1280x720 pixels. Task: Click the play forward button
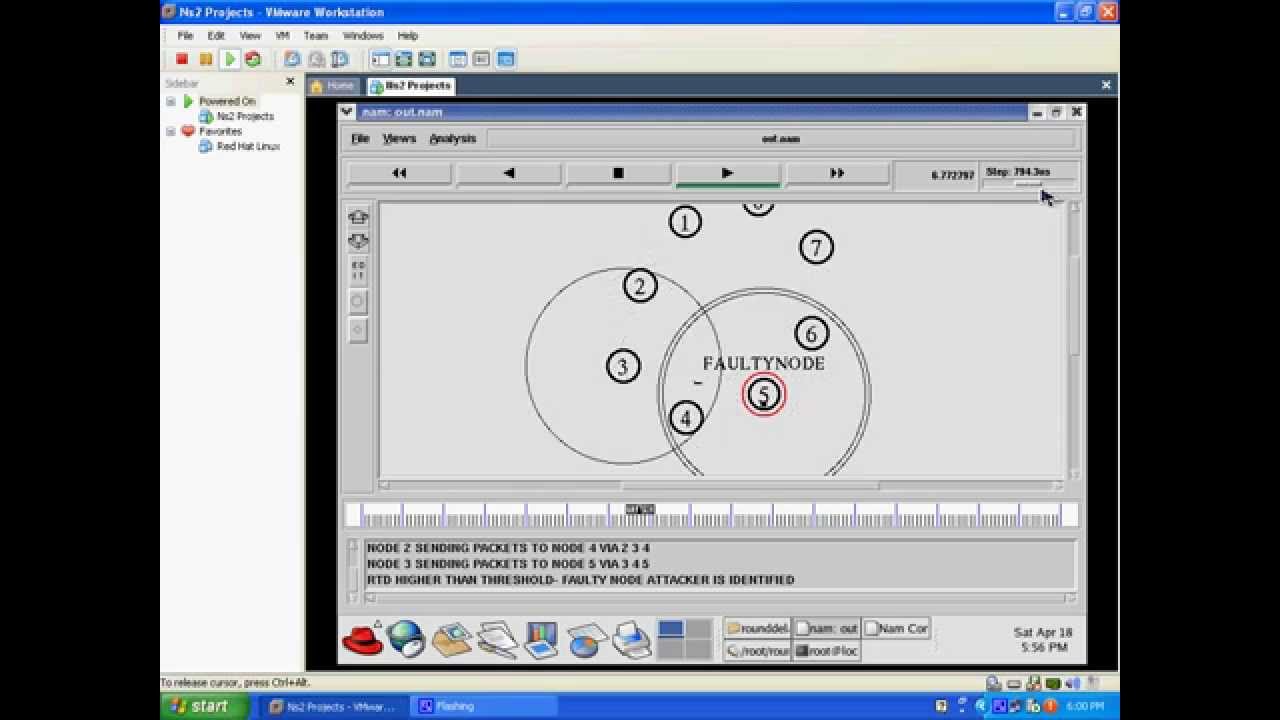727,174
